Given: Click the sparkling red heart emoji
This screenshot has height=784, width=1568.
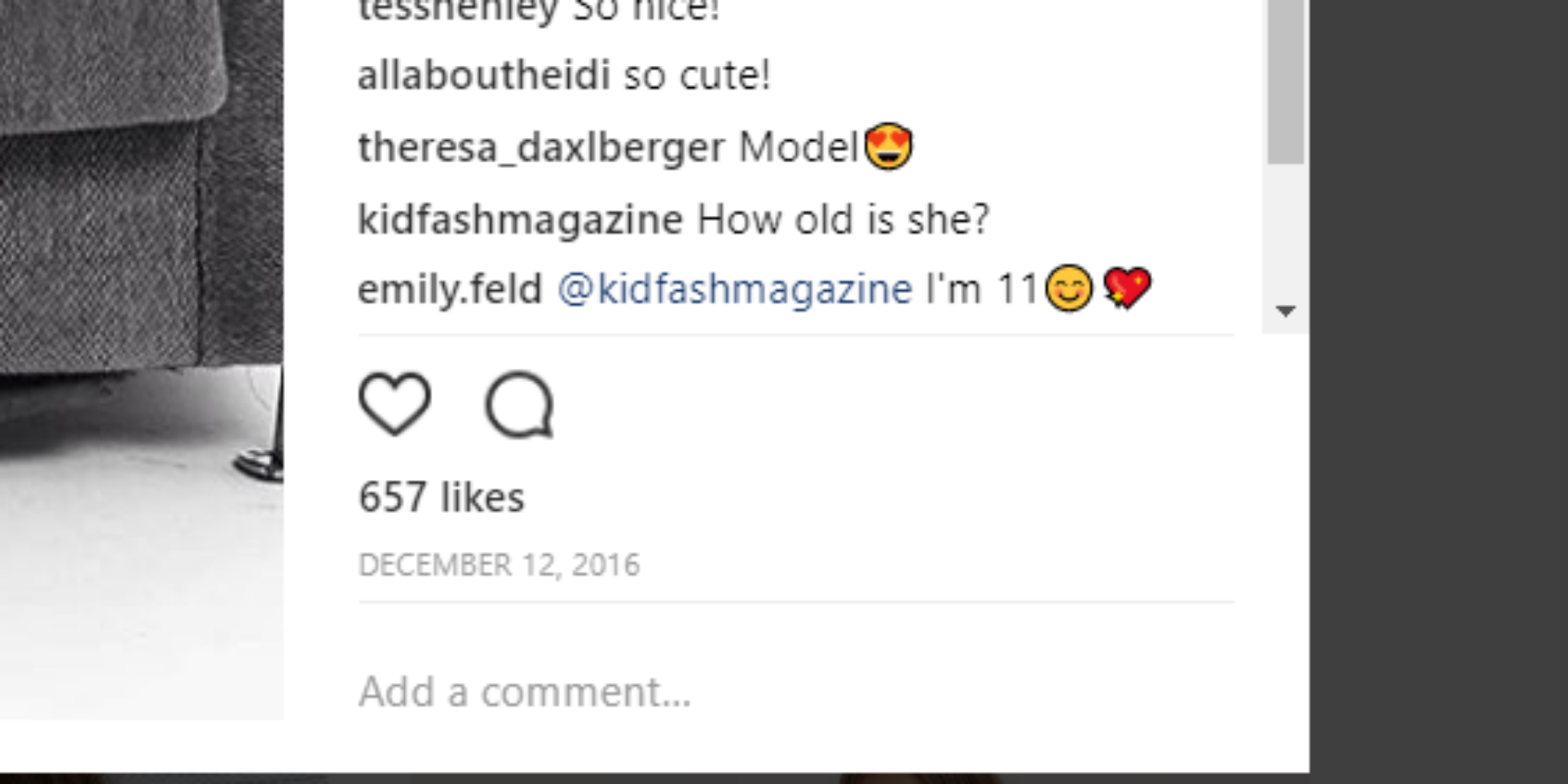Looking at the screenshot, I should point(1126,289).
